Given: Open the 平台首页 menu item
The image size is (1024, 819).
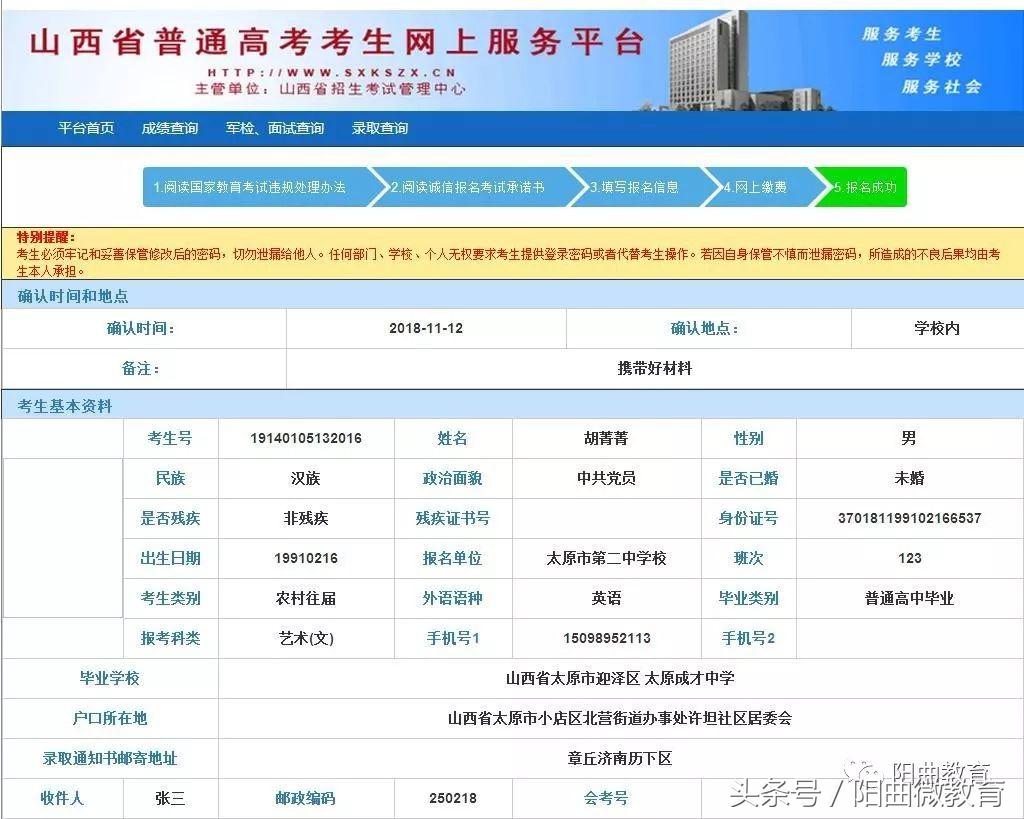Looking at the screenshot, I should tap(86, 128).
